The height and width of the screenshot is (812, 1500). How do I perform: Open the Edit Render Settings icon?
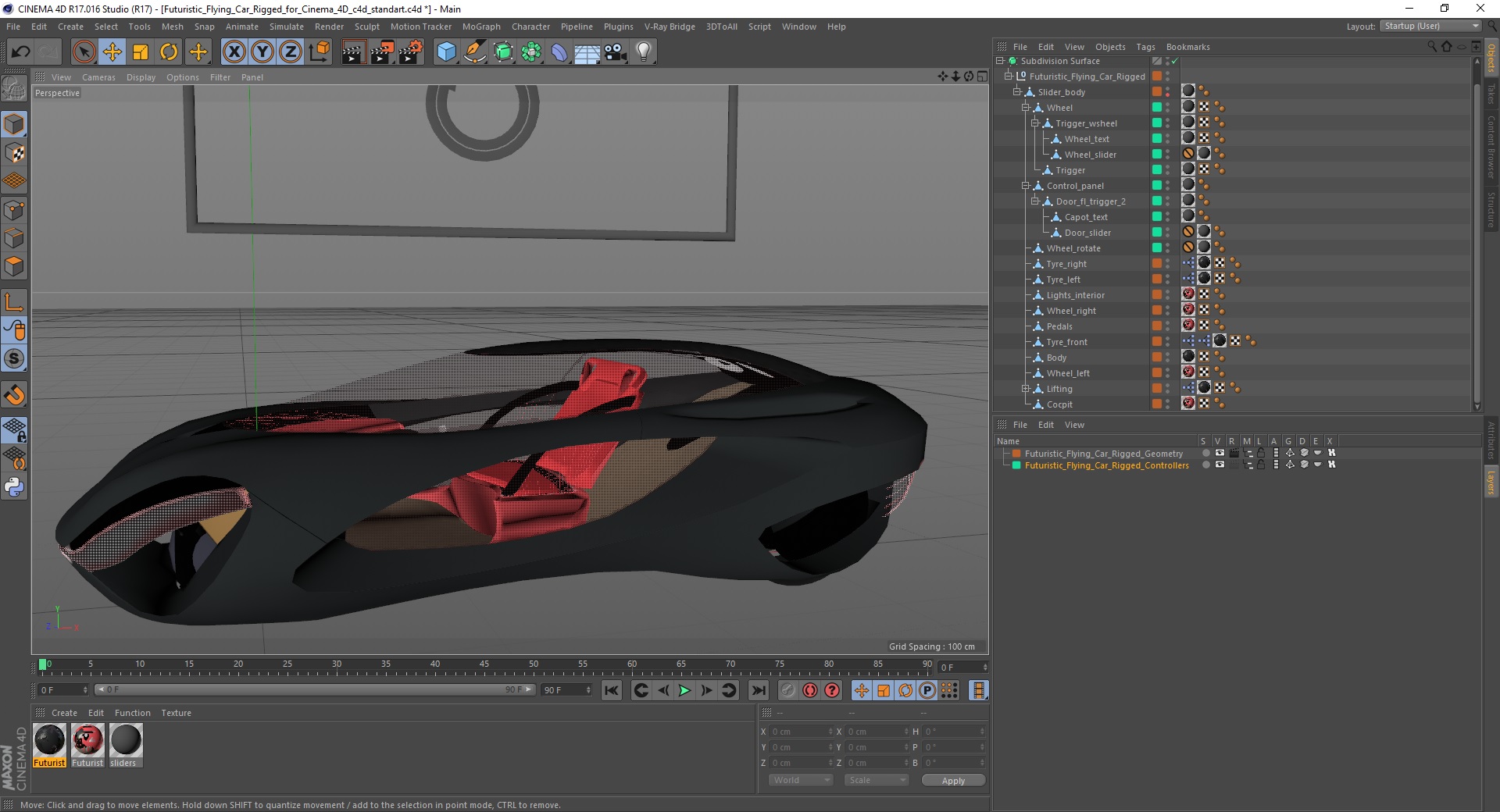click(411, 52)
